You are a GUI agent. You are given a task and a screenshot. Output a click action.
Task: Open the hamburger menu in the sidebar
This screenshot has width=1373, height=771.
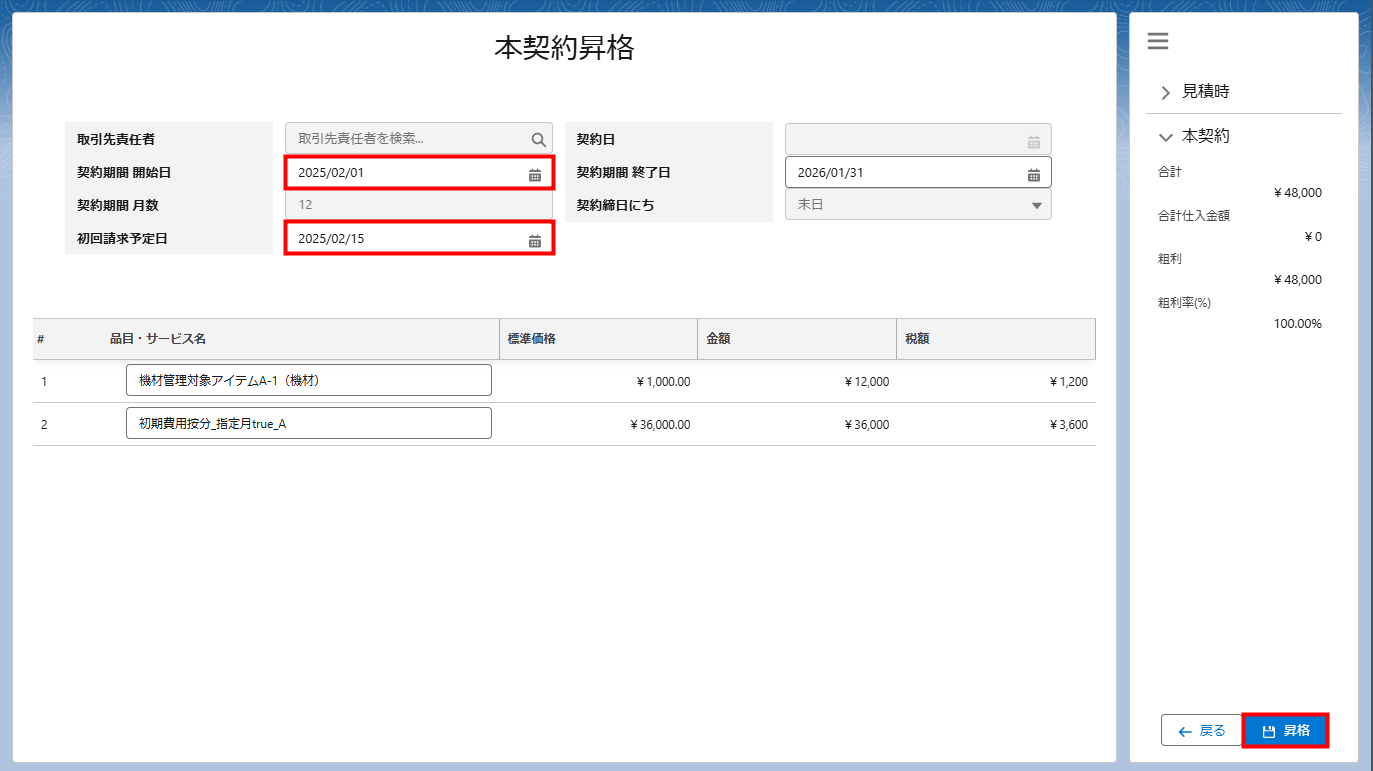(1157, 41)
